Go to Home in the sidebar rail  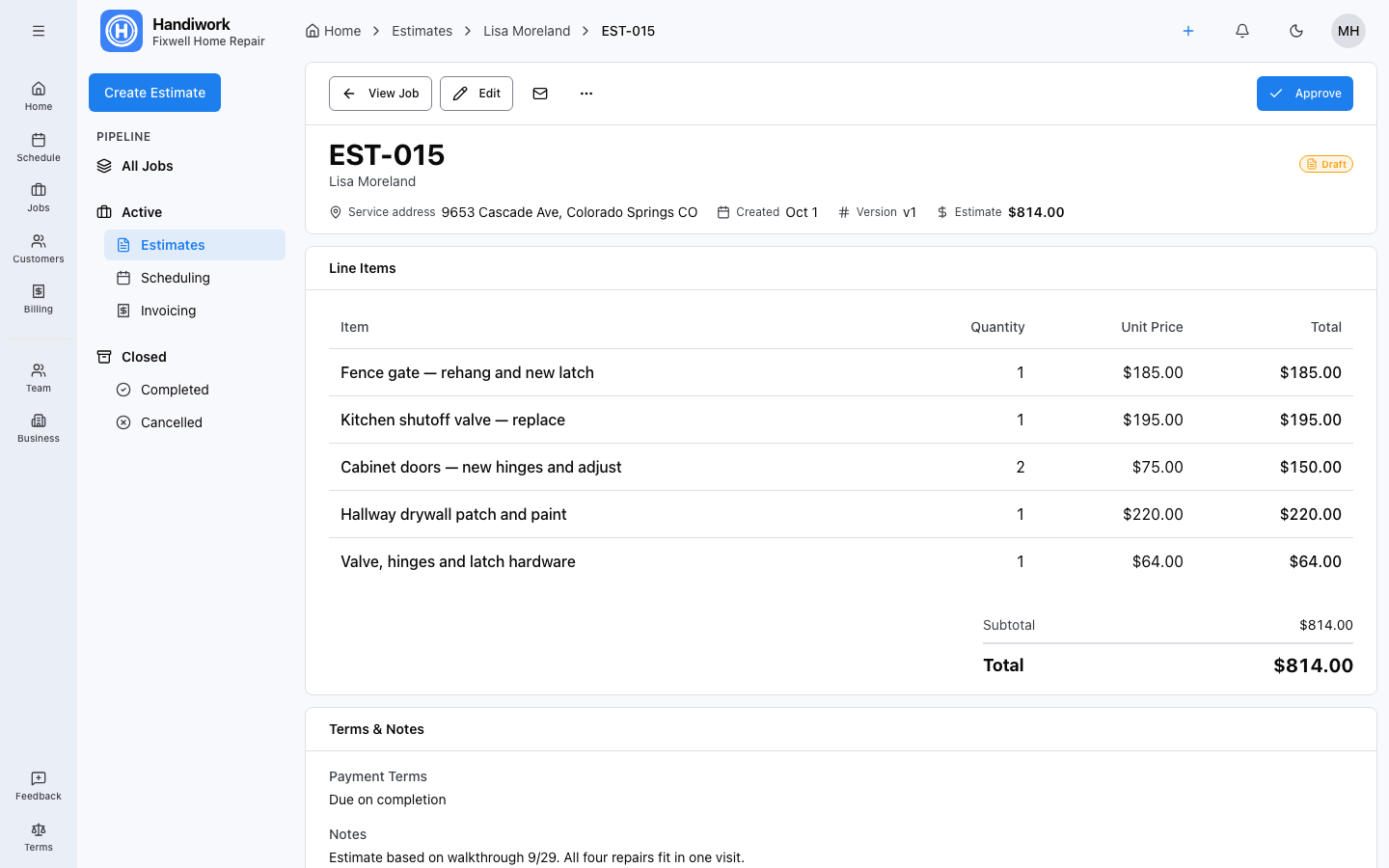coord(39,95)
